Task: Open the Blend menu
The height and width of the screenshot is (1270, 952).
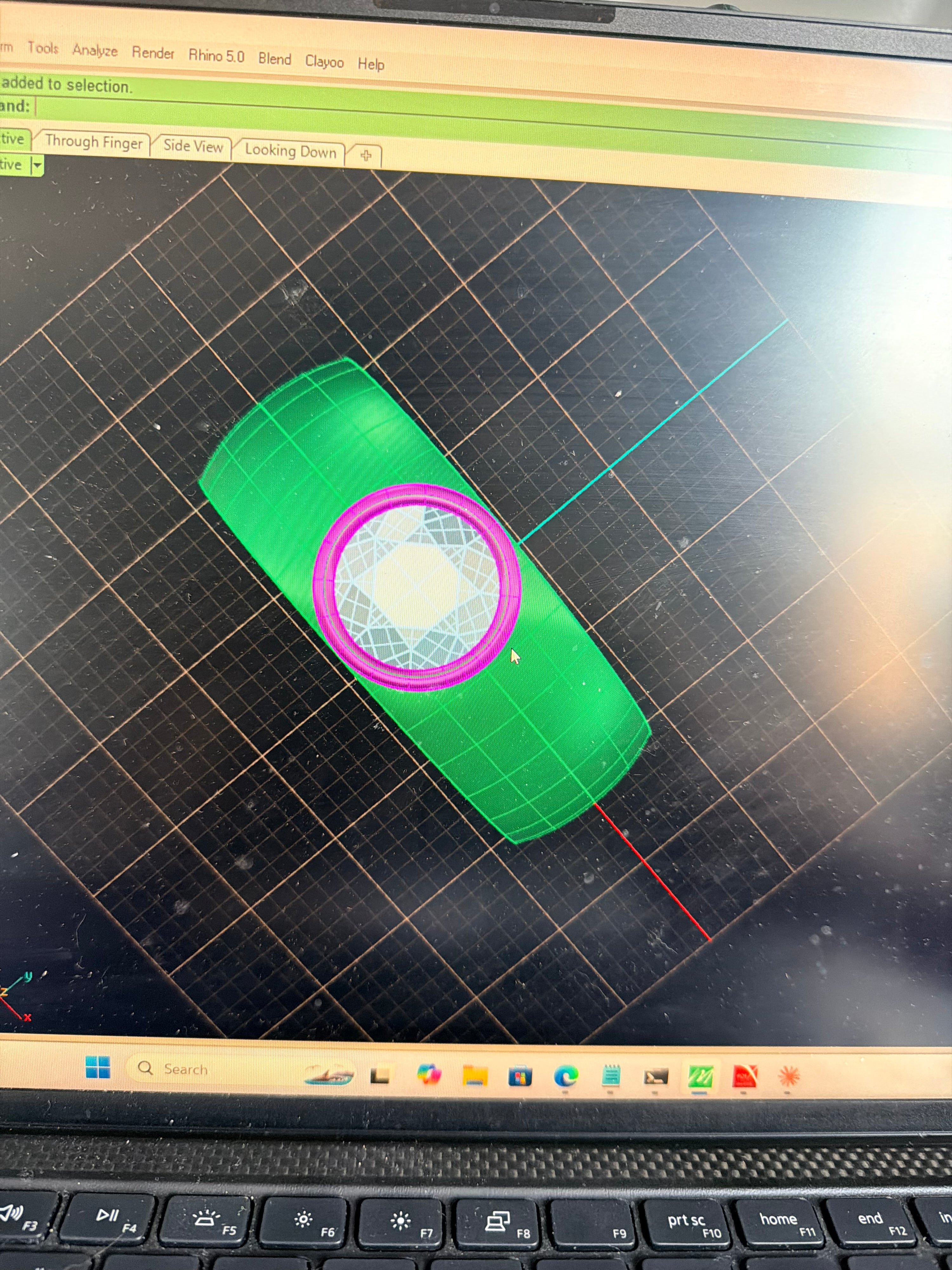Action: pos(274,58)
